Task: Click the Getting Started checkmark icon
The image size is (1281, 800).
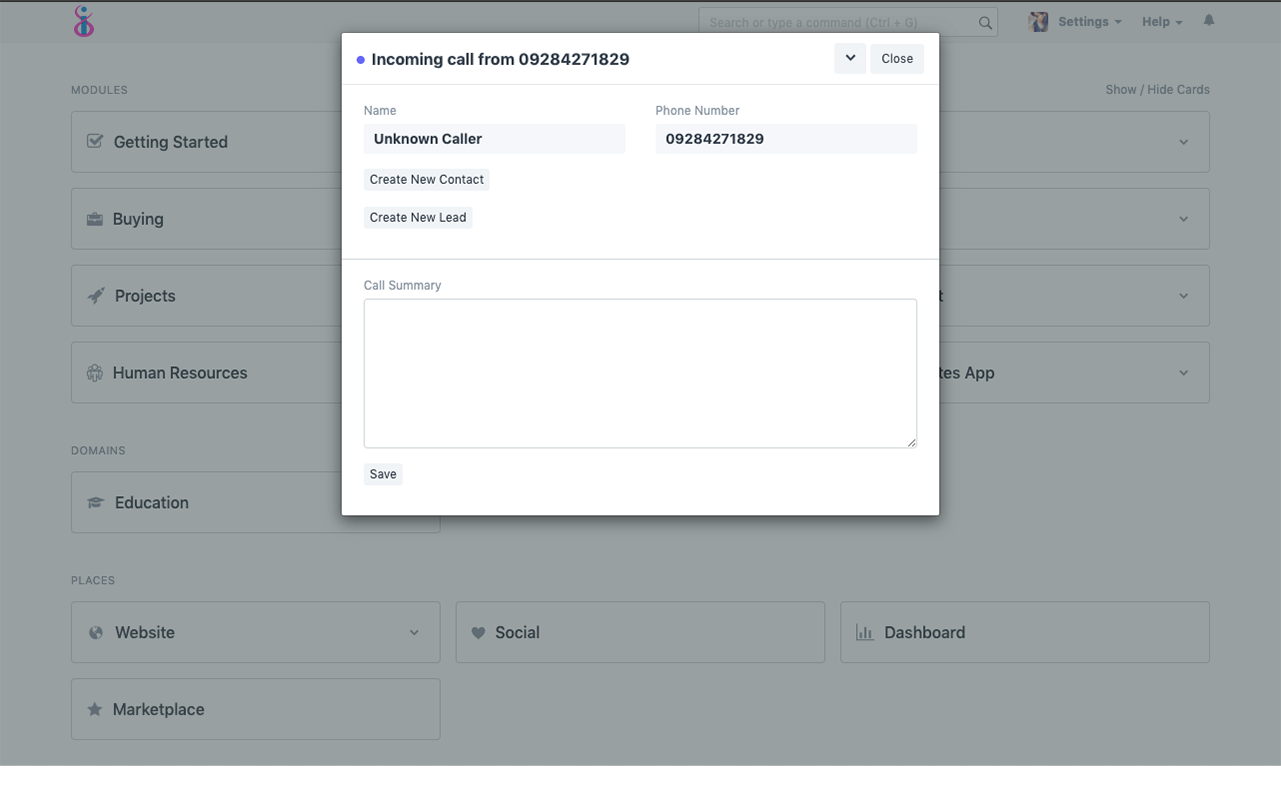Action: pos(94,141)
